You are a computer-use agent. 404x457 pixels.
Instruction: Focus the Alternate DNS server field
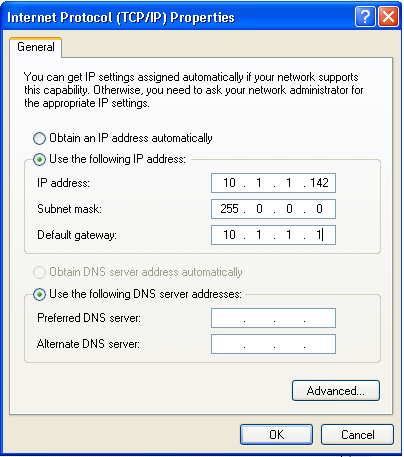273,344
